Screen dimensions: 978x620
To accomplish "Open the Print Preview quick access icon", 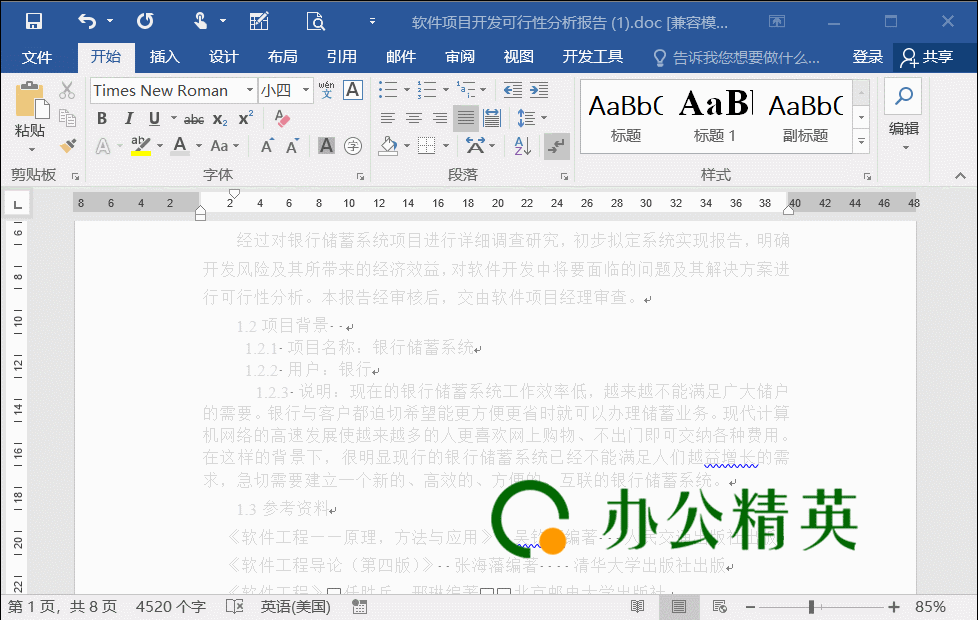I will point(316,22).
